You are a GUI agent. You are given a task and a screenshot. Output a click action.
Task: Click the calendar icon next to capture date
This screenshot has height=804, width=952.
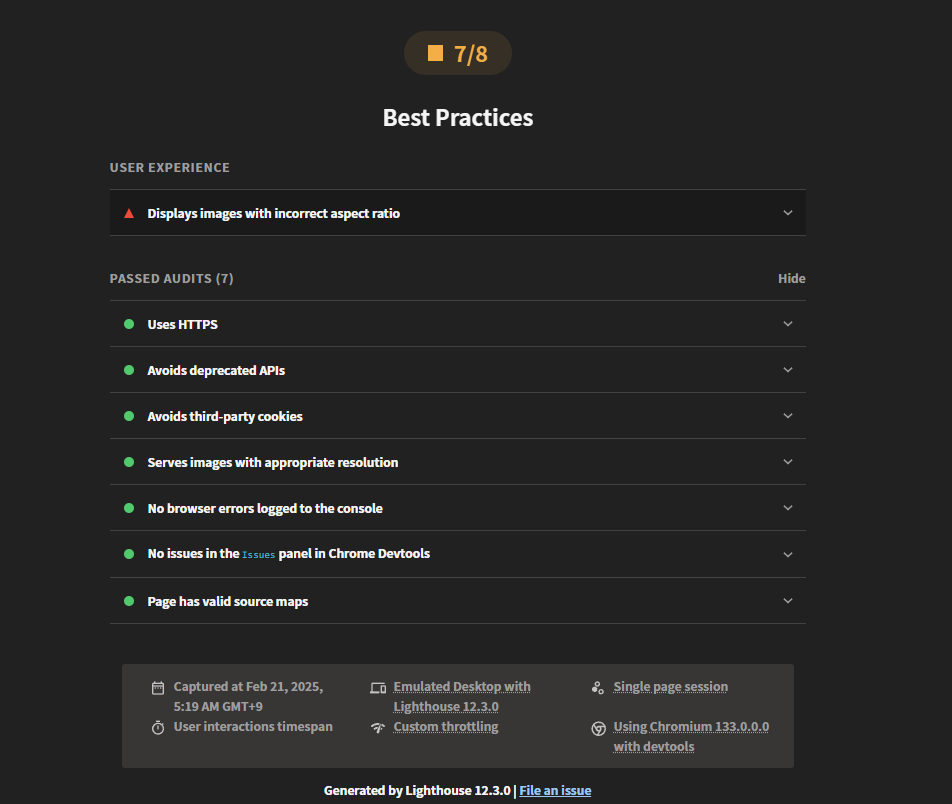158,687
